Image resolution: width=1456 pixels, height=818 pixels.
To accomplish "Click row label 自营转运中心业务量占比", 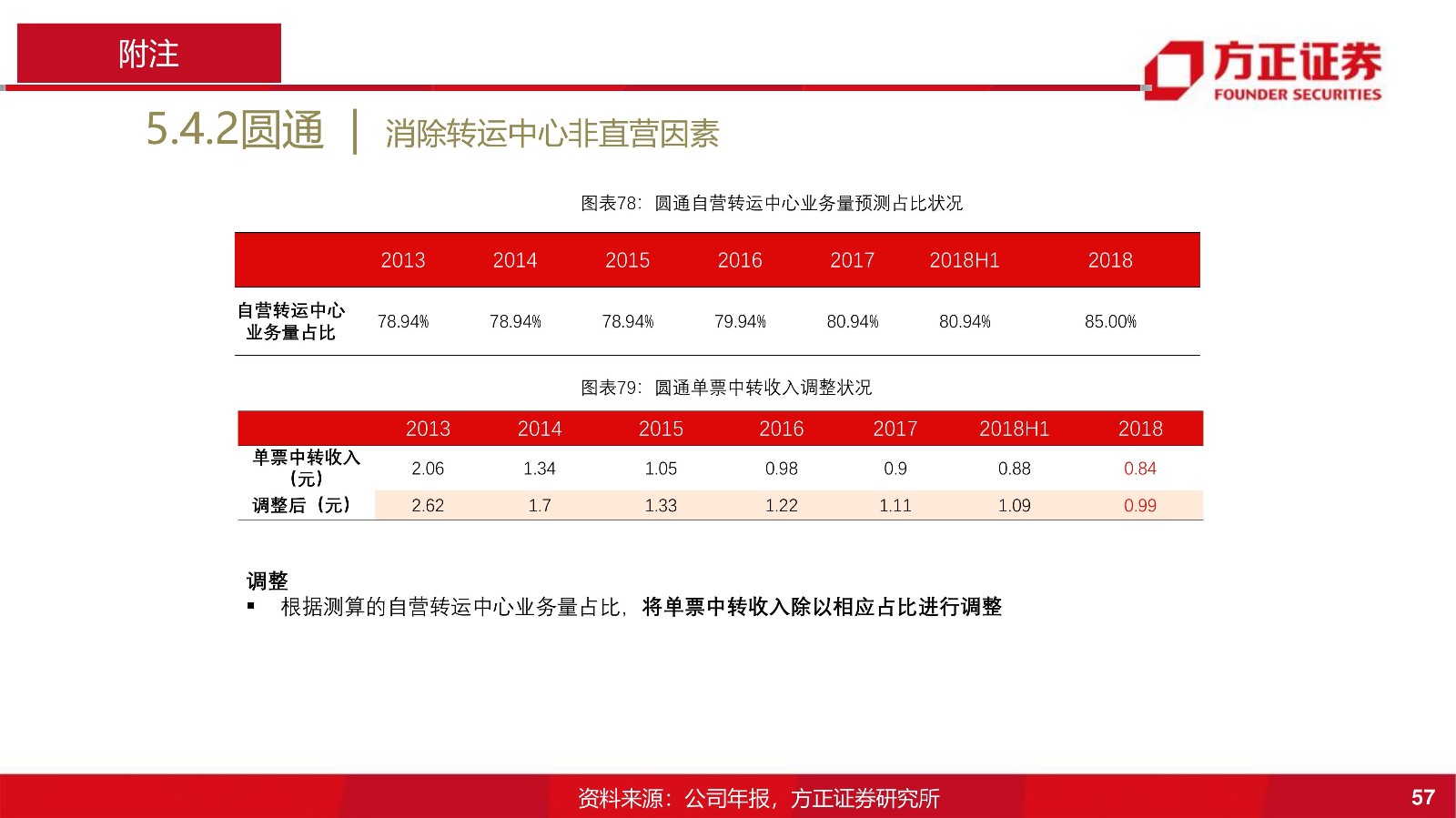I will (291, 321).
